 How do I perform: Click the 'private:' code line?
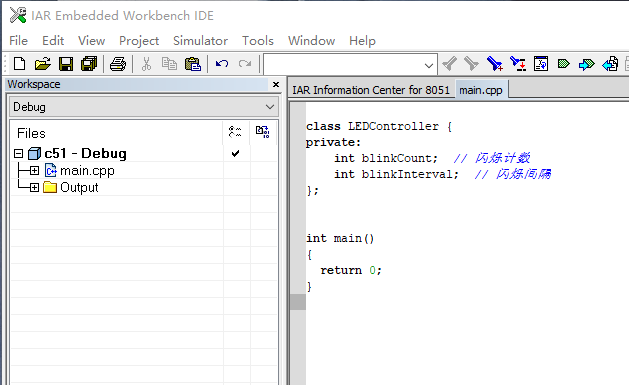(333, 142)
